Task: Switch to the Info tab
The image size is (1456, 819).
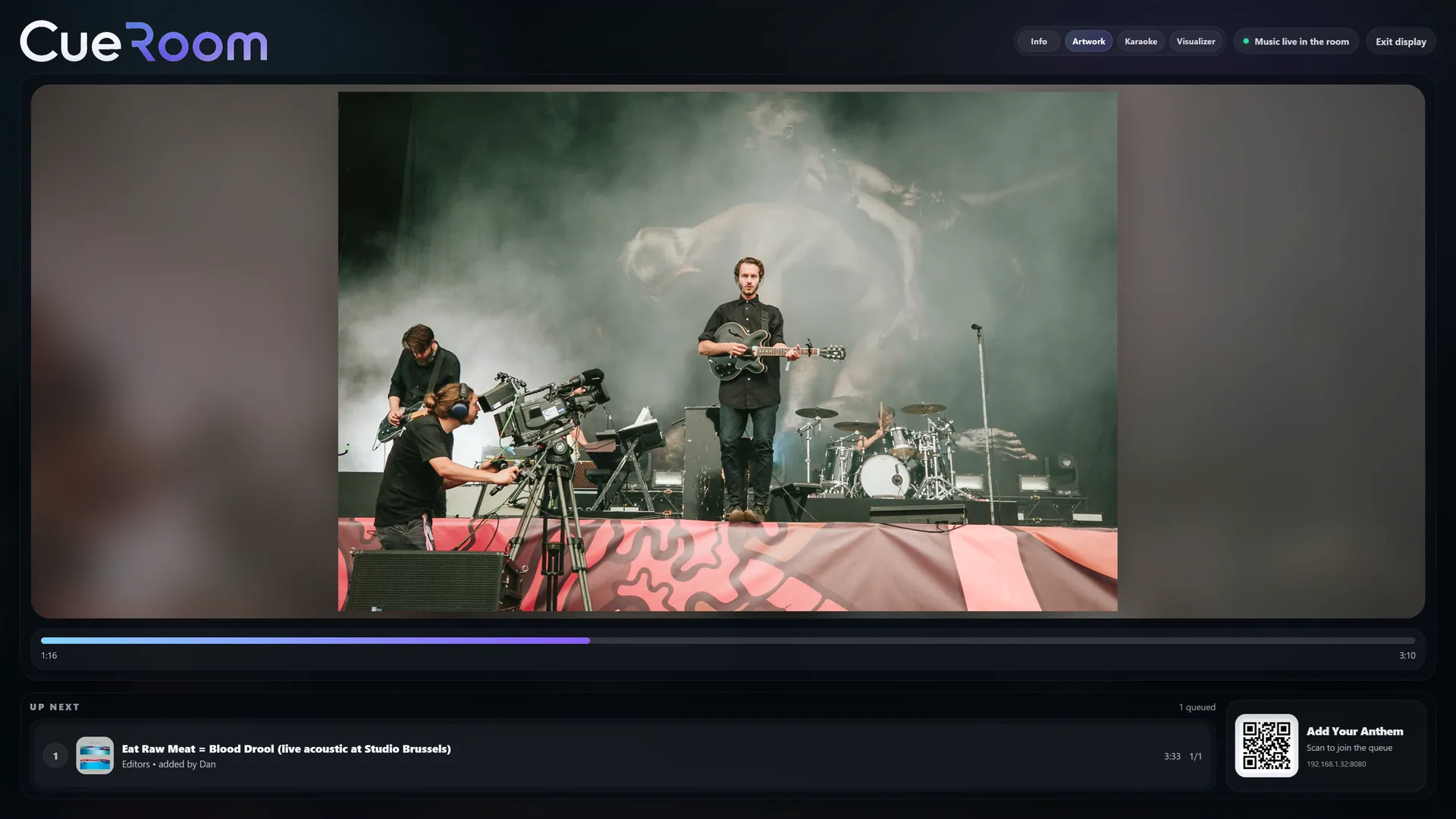Action: click(x=1038, y=41)
